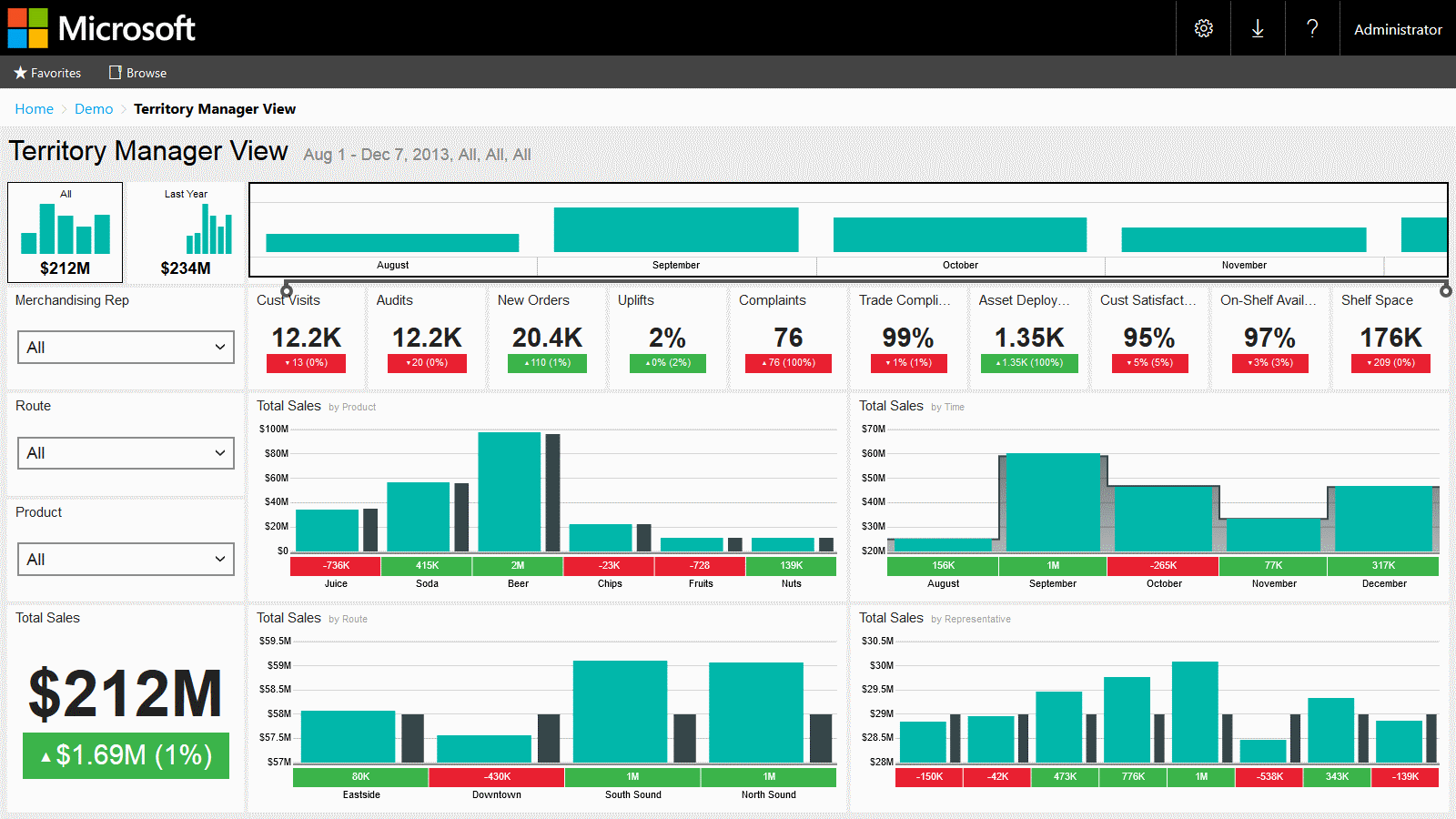The image size is (1456, 819).
Task: Click the North Sound label
Action: pos(768,794)
